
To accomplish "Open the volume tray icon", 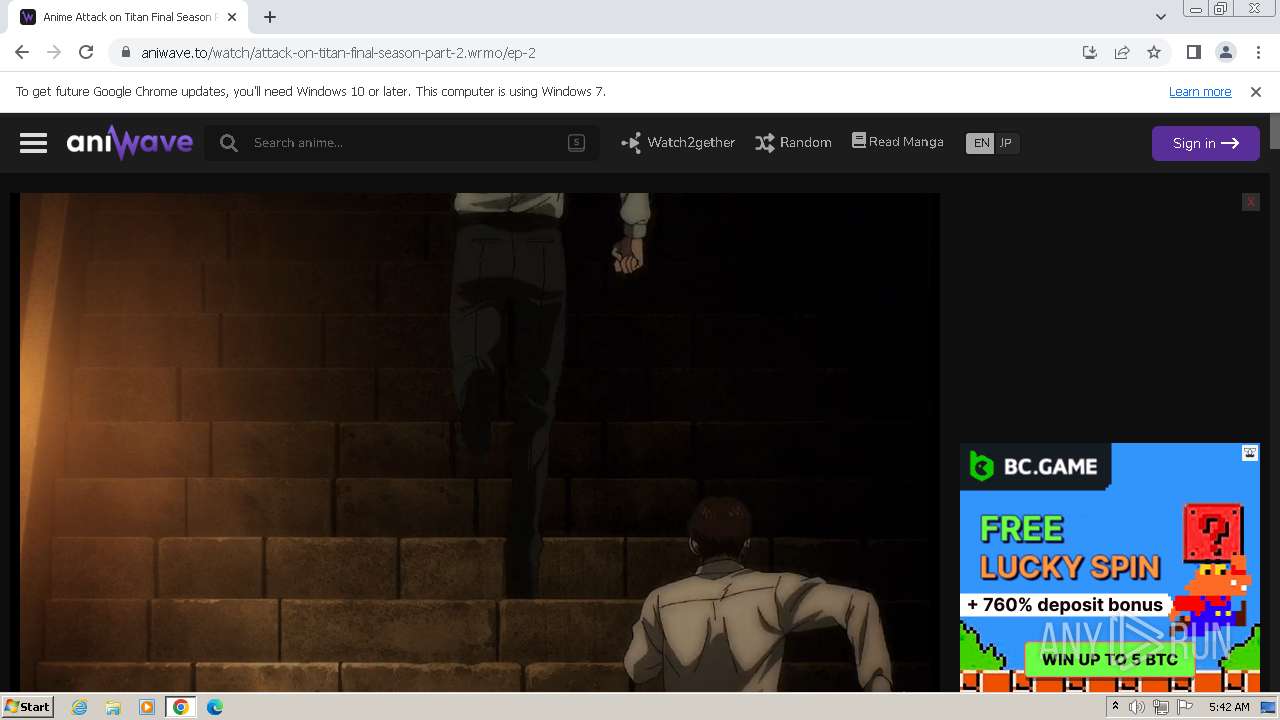I will pyautogui.click(x=1137, y=707).
